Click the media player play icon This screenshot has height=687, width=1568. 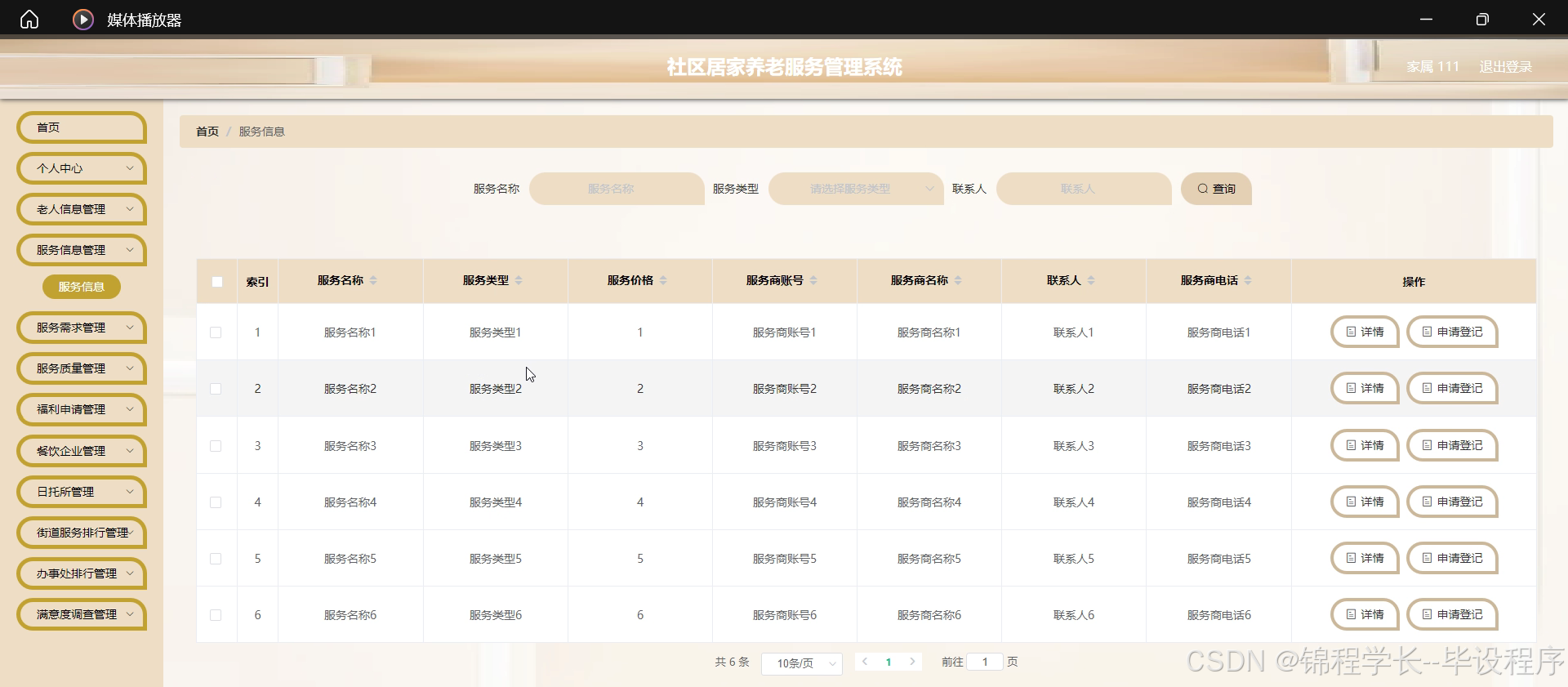(x=83, y=19)
